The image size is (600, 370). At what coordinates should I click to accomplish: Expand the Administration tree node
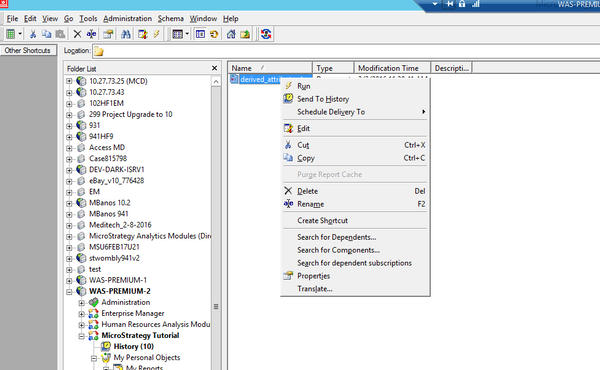pyautogui.click(x=82, y=303)
